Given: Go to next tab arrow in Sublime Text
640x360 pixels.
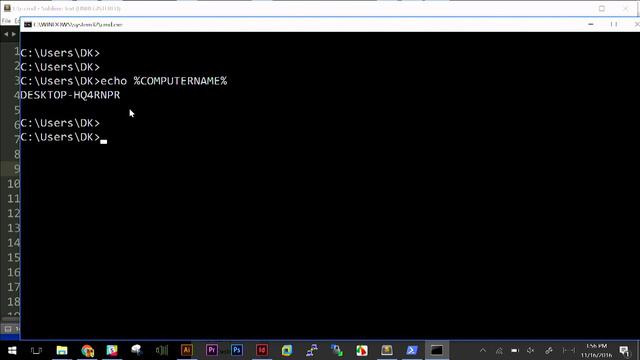Looking at the screenshot, I should point(13,34).
